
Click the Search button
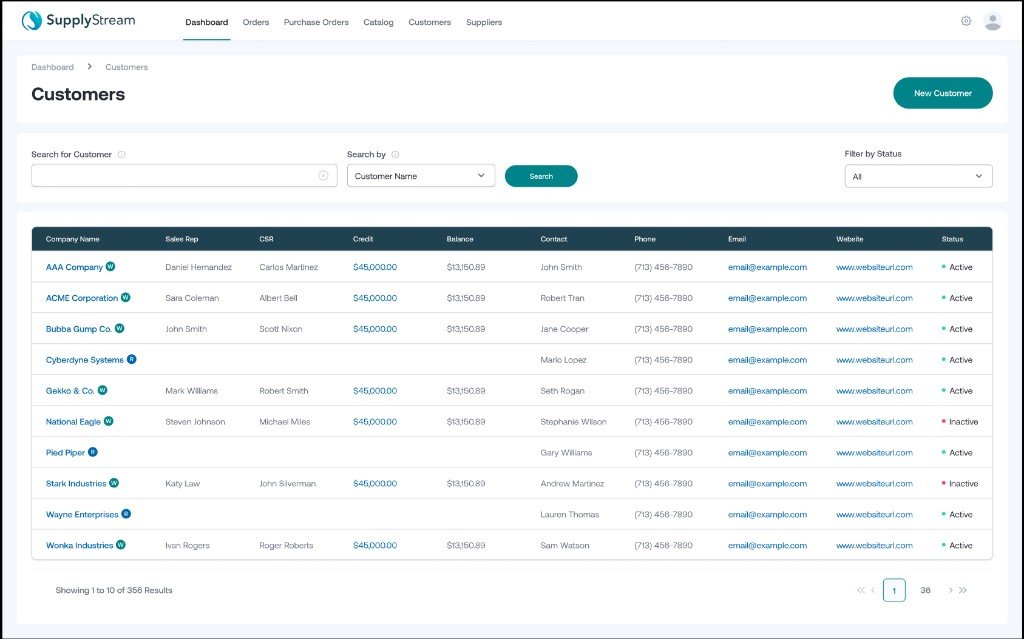pos(541,176)
